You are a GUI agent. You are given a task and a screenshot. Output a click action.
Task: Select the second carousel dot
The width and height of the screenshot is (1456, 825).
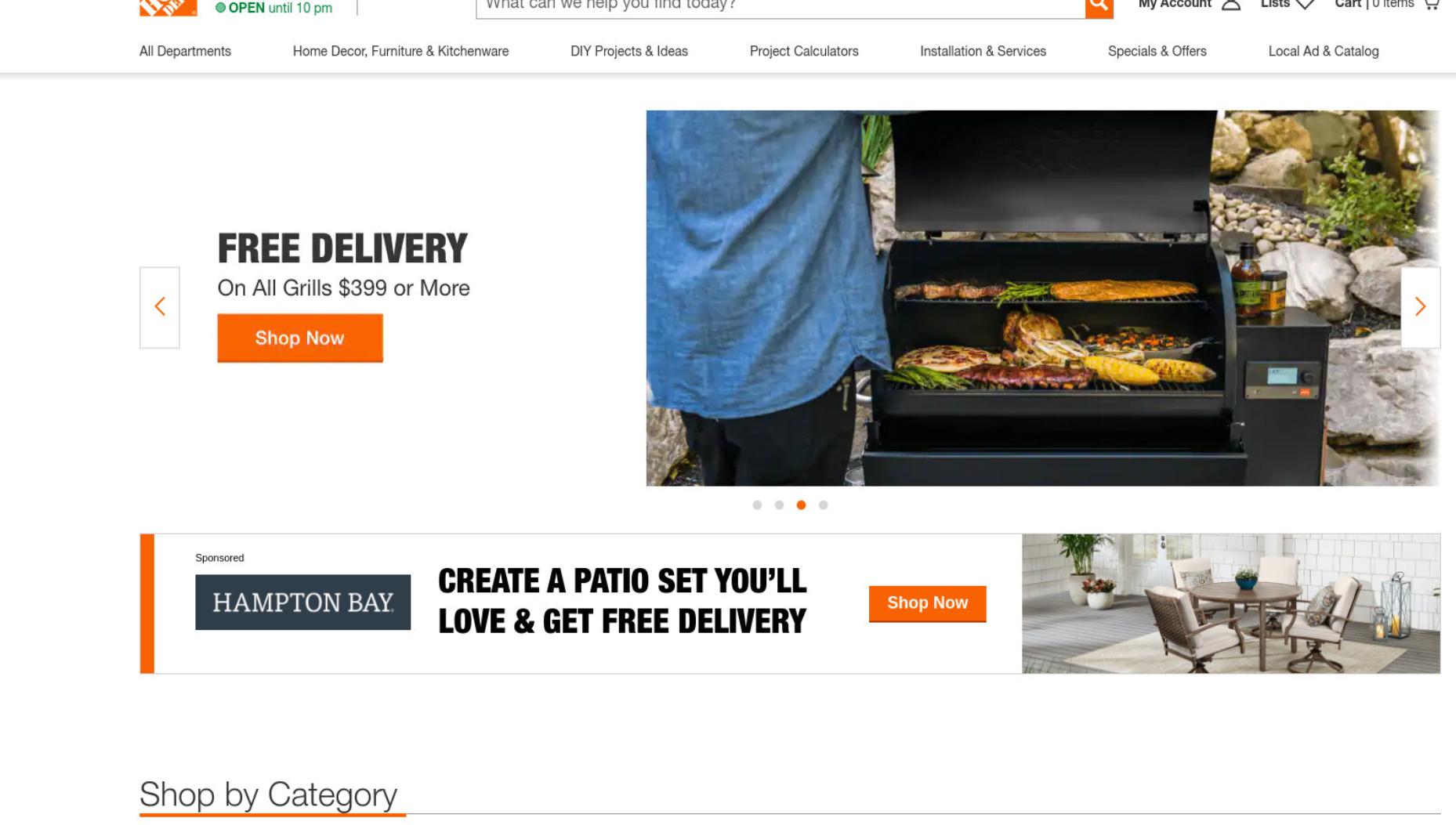coord(779,505)
